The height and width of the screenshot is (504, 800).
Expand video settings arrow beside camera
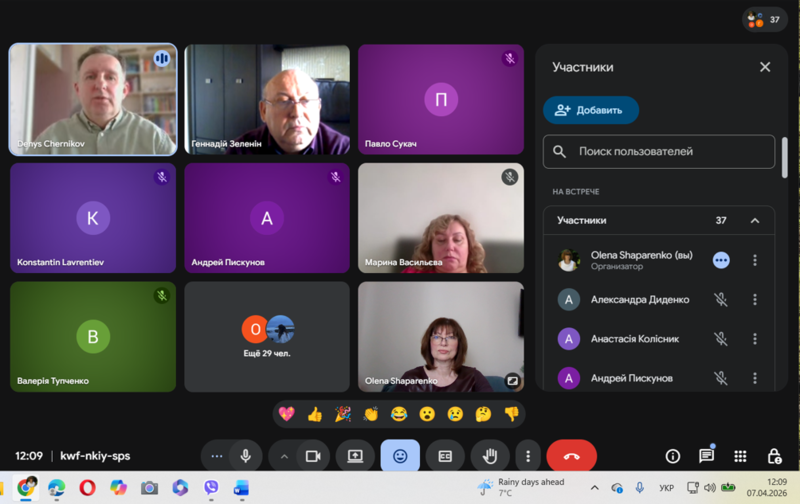tap(284, 456)
